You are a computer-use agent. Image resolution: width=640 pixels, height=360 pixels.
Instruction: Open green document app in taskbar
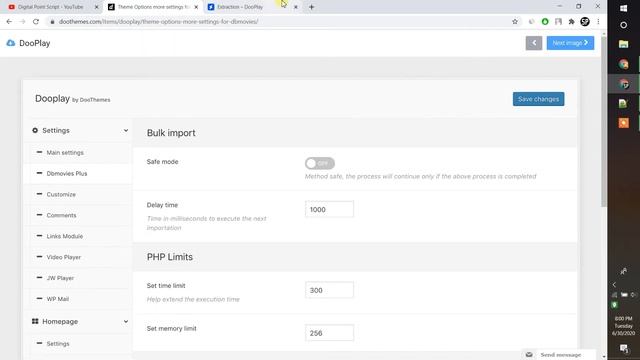(x=623, y=103)
